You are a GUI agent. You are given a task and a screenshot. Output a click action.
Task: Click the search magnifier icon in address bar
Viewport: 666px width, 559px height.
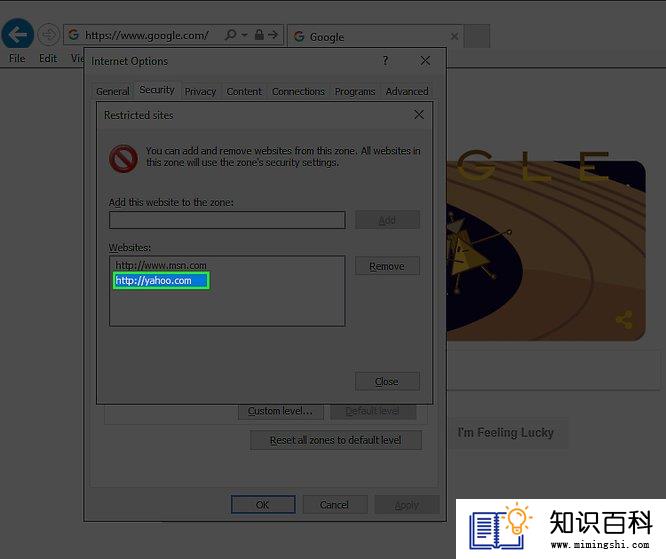point(231,34)
